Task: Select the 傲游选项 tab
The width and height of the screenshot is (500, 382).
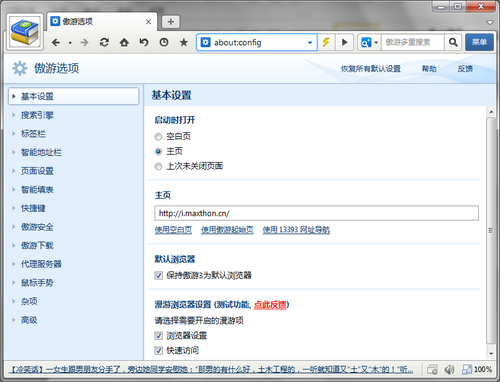Action: pos(102,22)
